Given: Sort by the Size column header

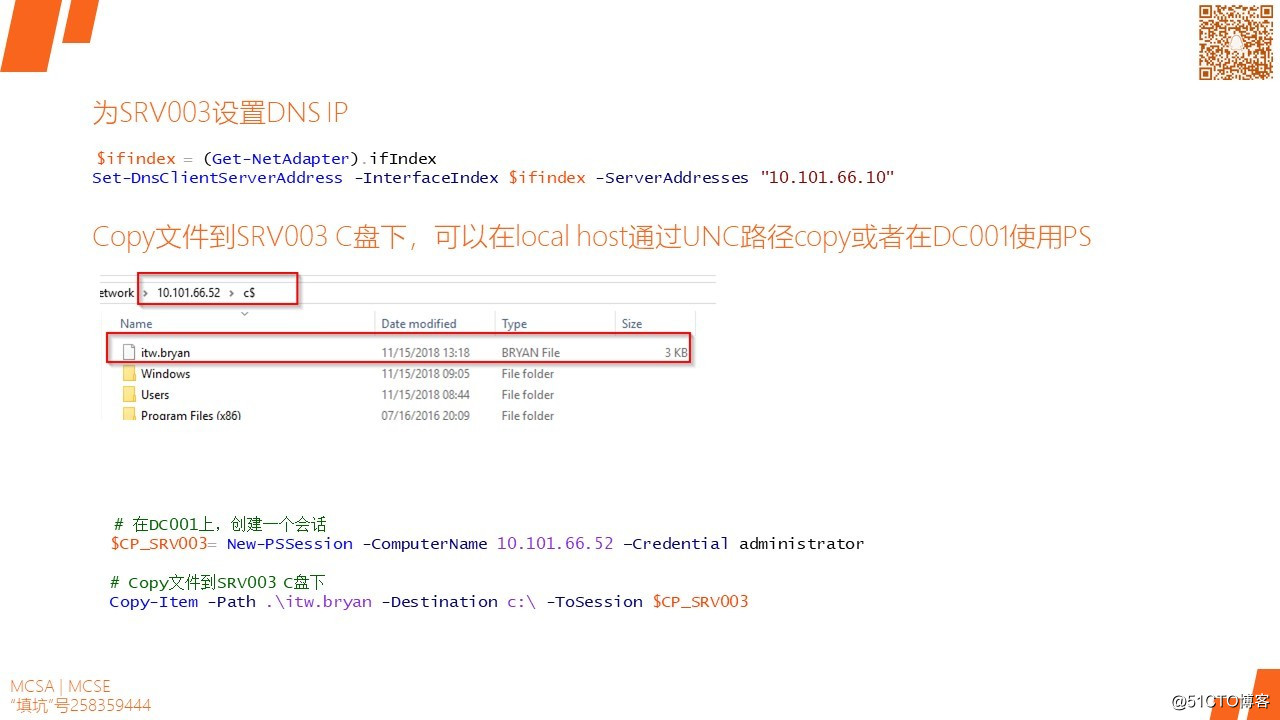Looking at the screenshot, I should [x=632, y=323].
